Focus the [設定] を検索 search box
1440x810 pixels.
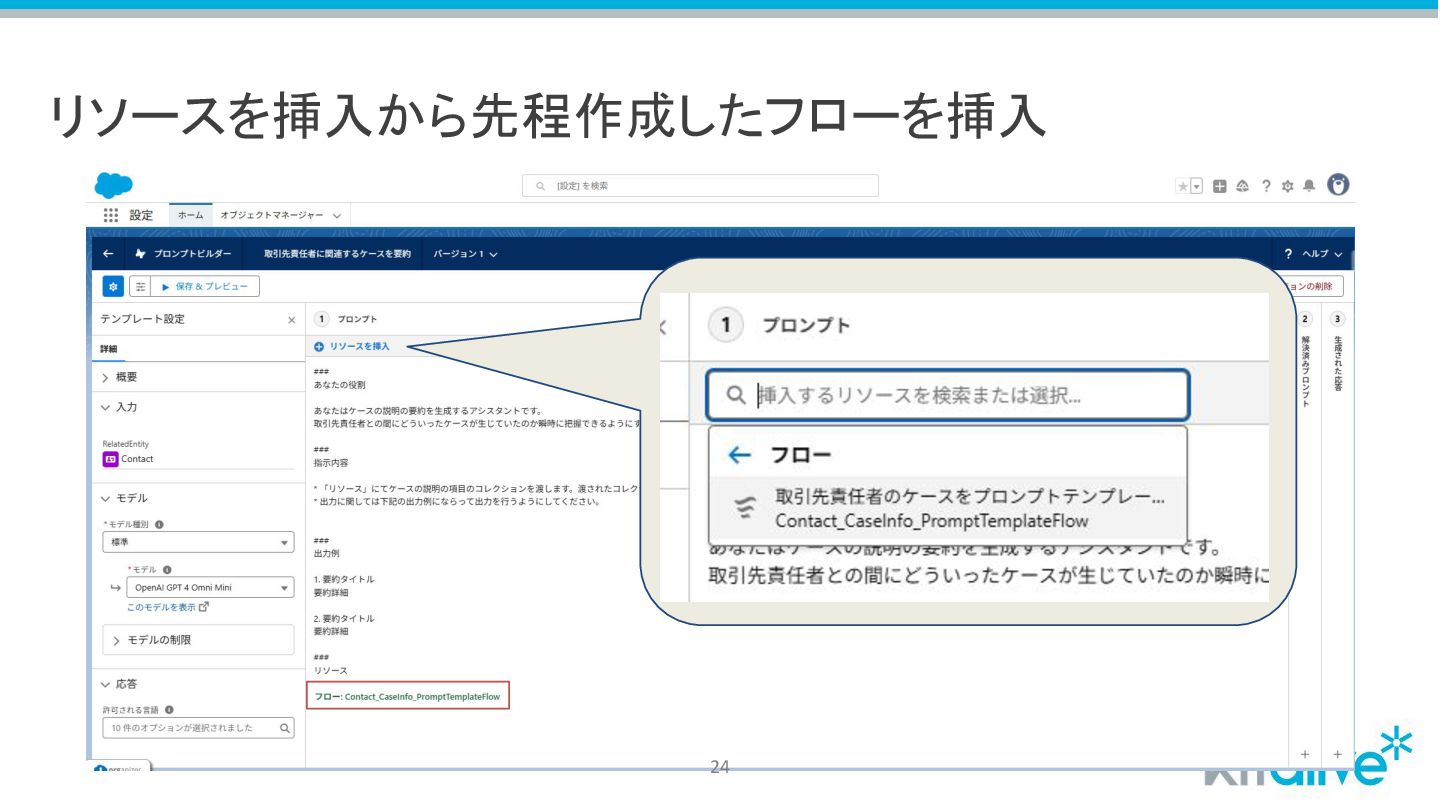click(700, 186)
